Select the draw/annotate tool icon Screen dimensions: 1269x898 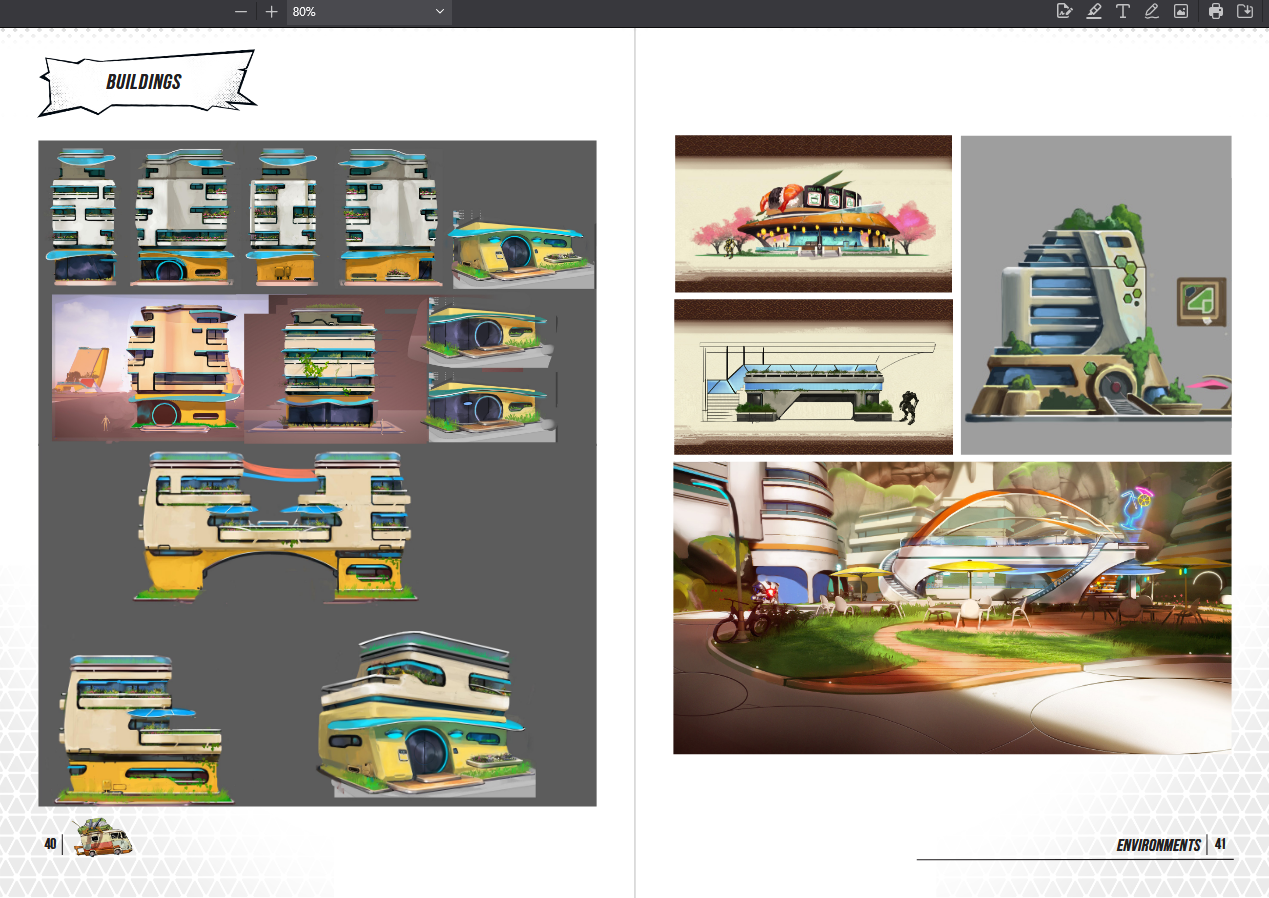pyautogui.click(x=1064, y=12)
